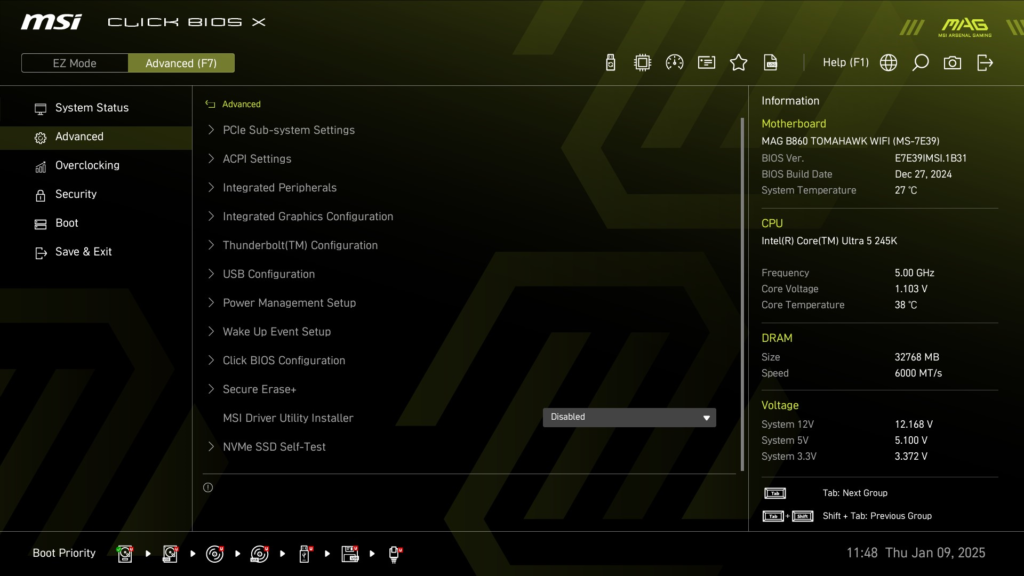Expand the Secure Erase+ entry
Viewport: 1024px width, 576px height.
click(x=256, y=388)
